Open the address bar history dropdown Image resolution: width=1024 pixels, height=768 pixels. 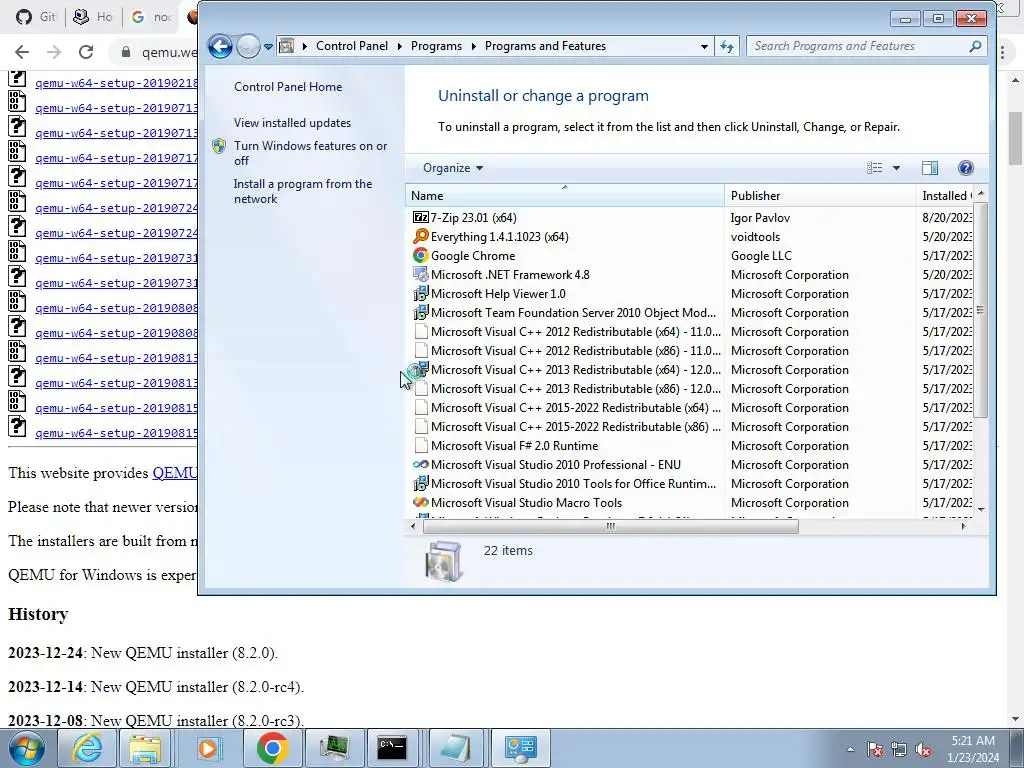(704, 46)
